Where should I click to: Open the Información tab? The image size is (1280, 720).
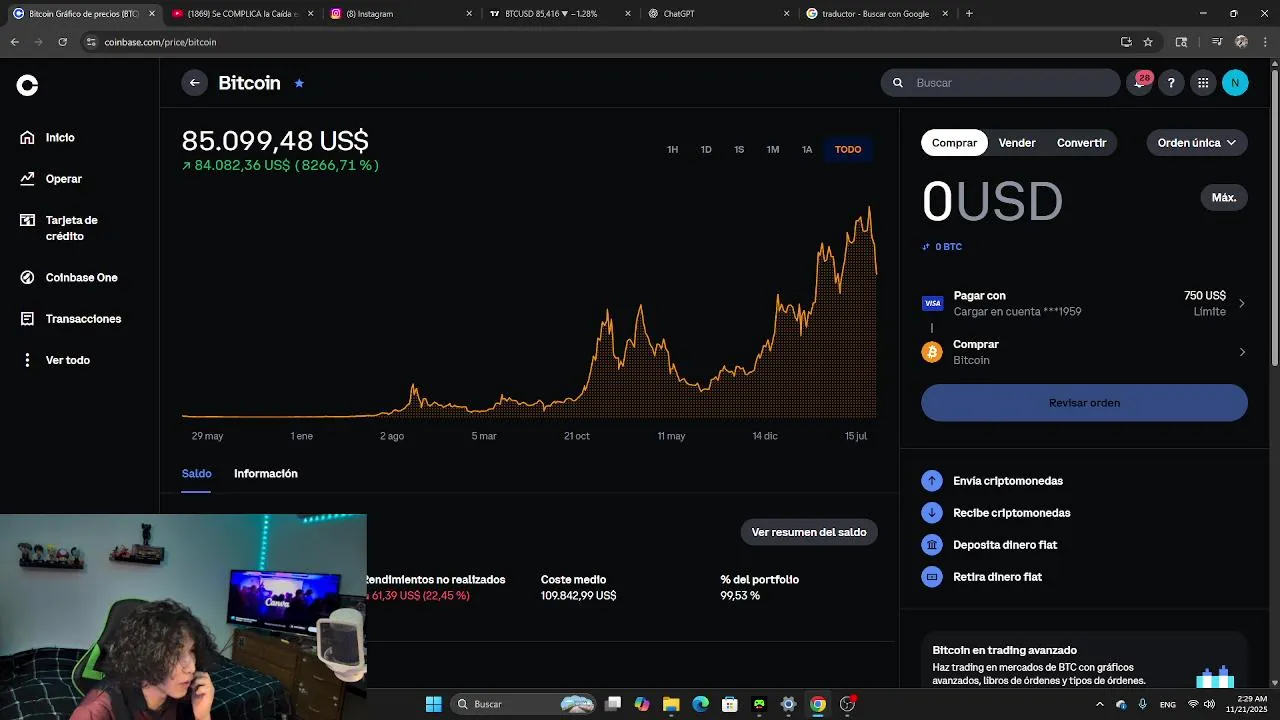(266, 474)
